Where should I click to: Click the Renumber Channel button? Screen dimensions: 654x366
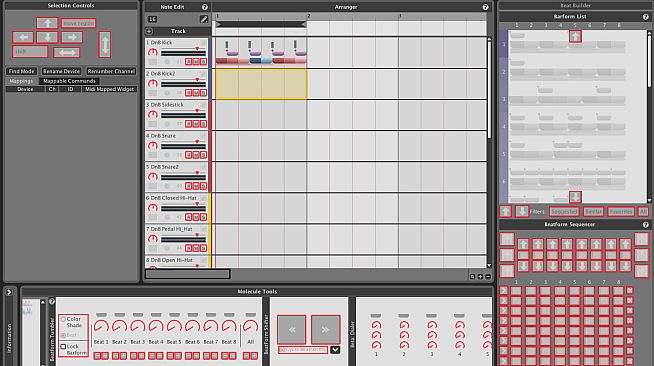(111, 71)
